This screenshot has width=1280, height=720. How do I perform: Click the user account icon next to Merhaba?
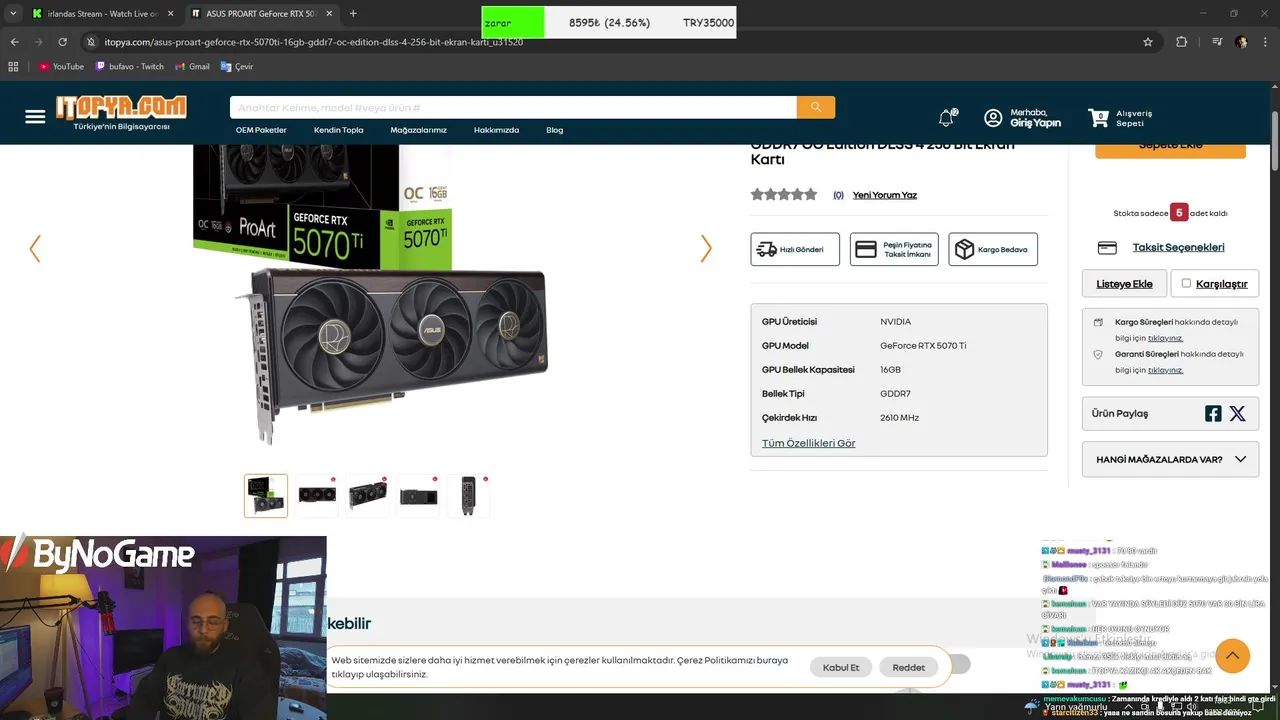[x=993, y=118]
